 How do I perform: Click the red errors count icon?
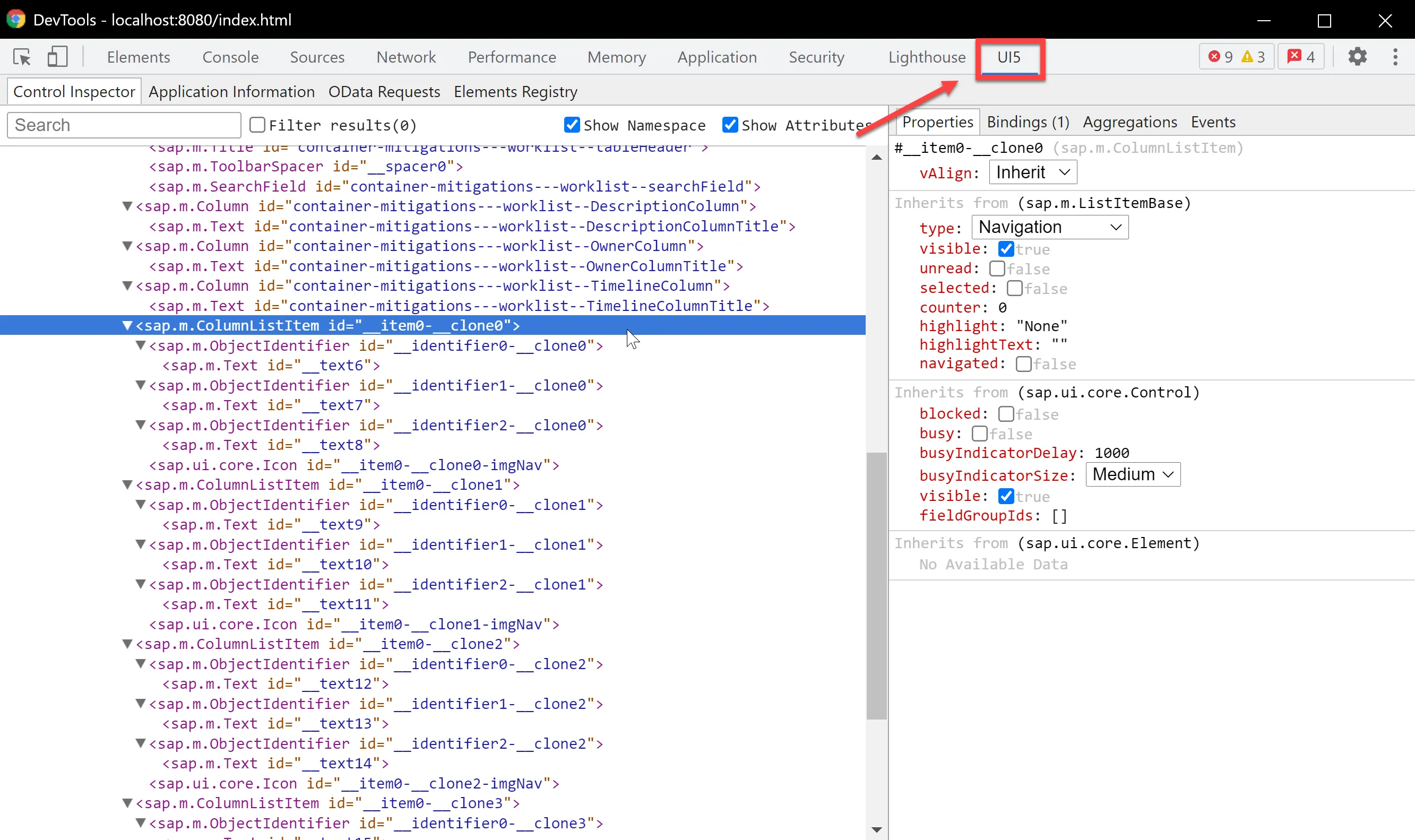tap(1214, 57)
